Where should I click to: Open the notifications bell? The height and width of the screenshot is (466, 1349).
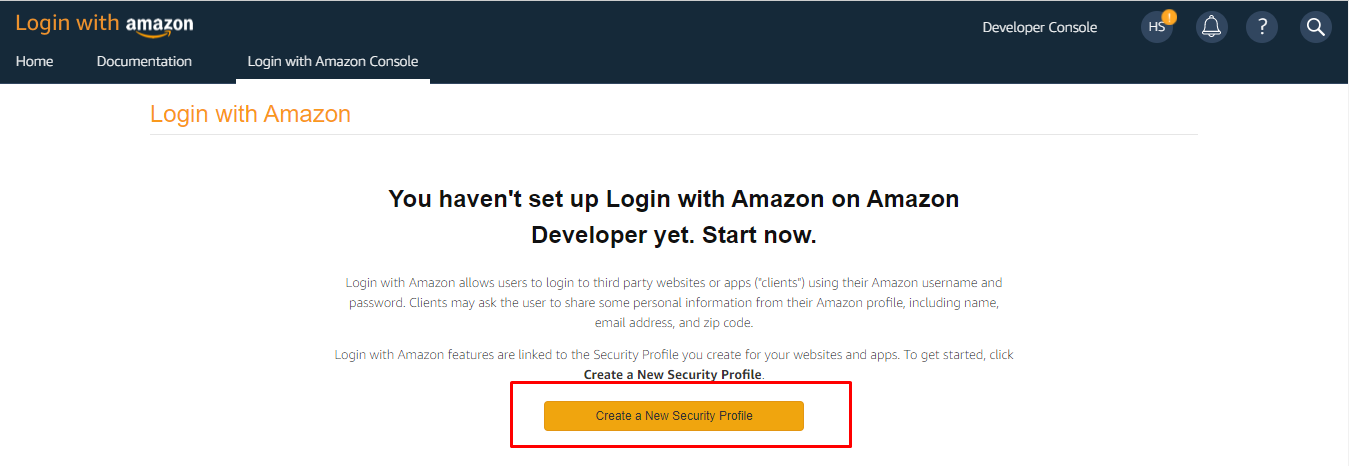(1211, 27)
